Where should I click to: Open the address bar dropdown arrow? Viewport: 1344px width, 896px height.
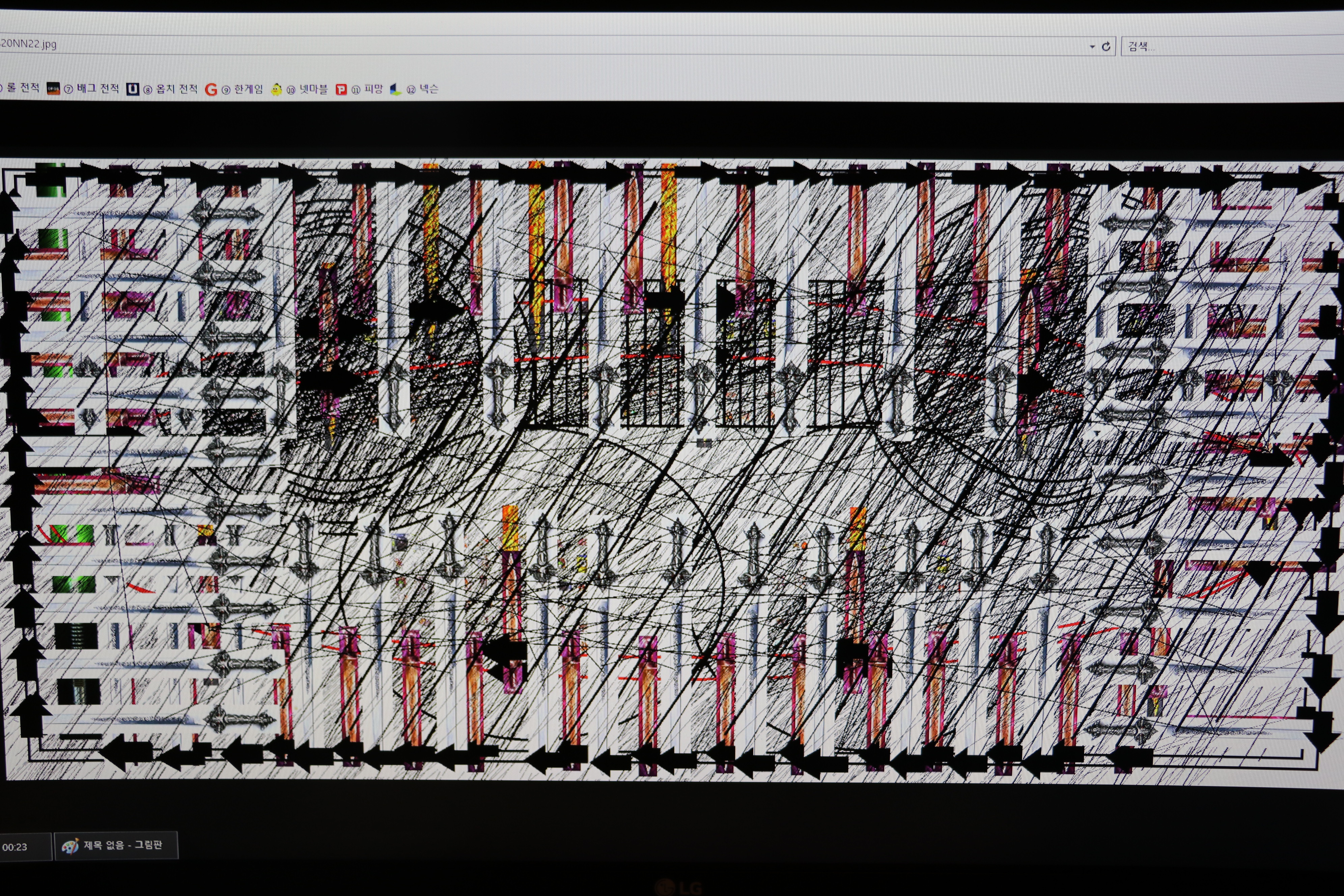pyautogui.click(x=1092, y=47)
